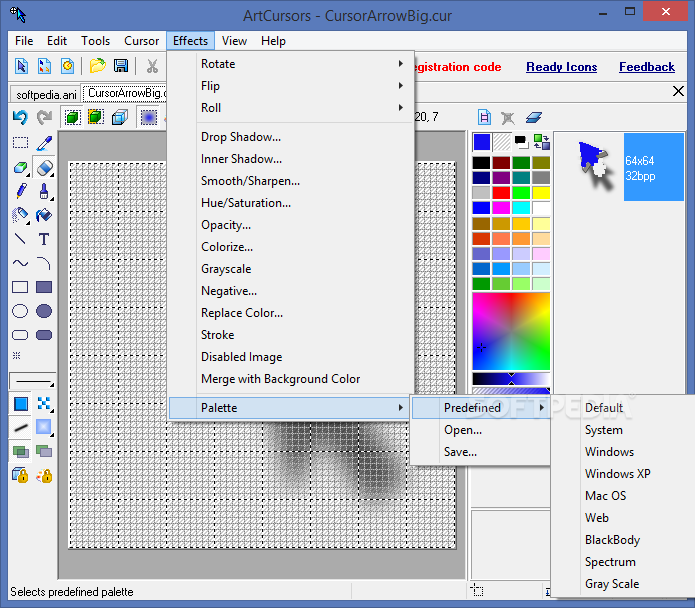
Task: Select Mac OS predefined palette
Action: pos(624,495)
